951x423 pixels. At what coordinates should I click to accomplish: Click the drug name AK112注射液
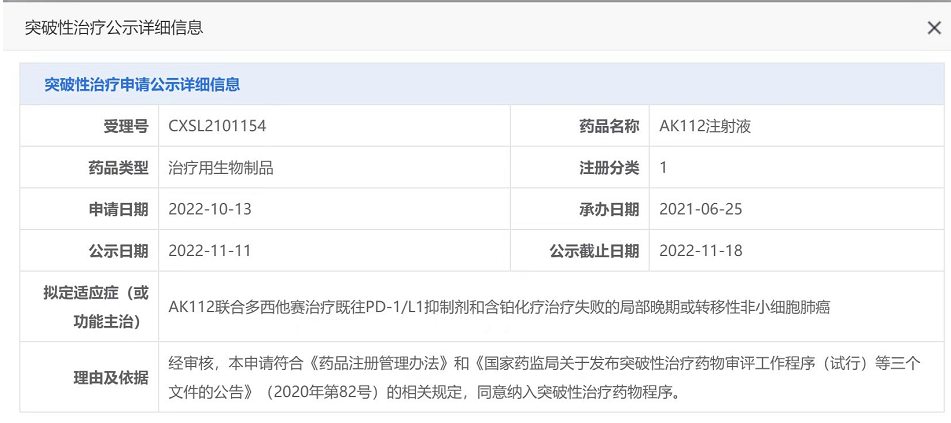tap(704, 126)
